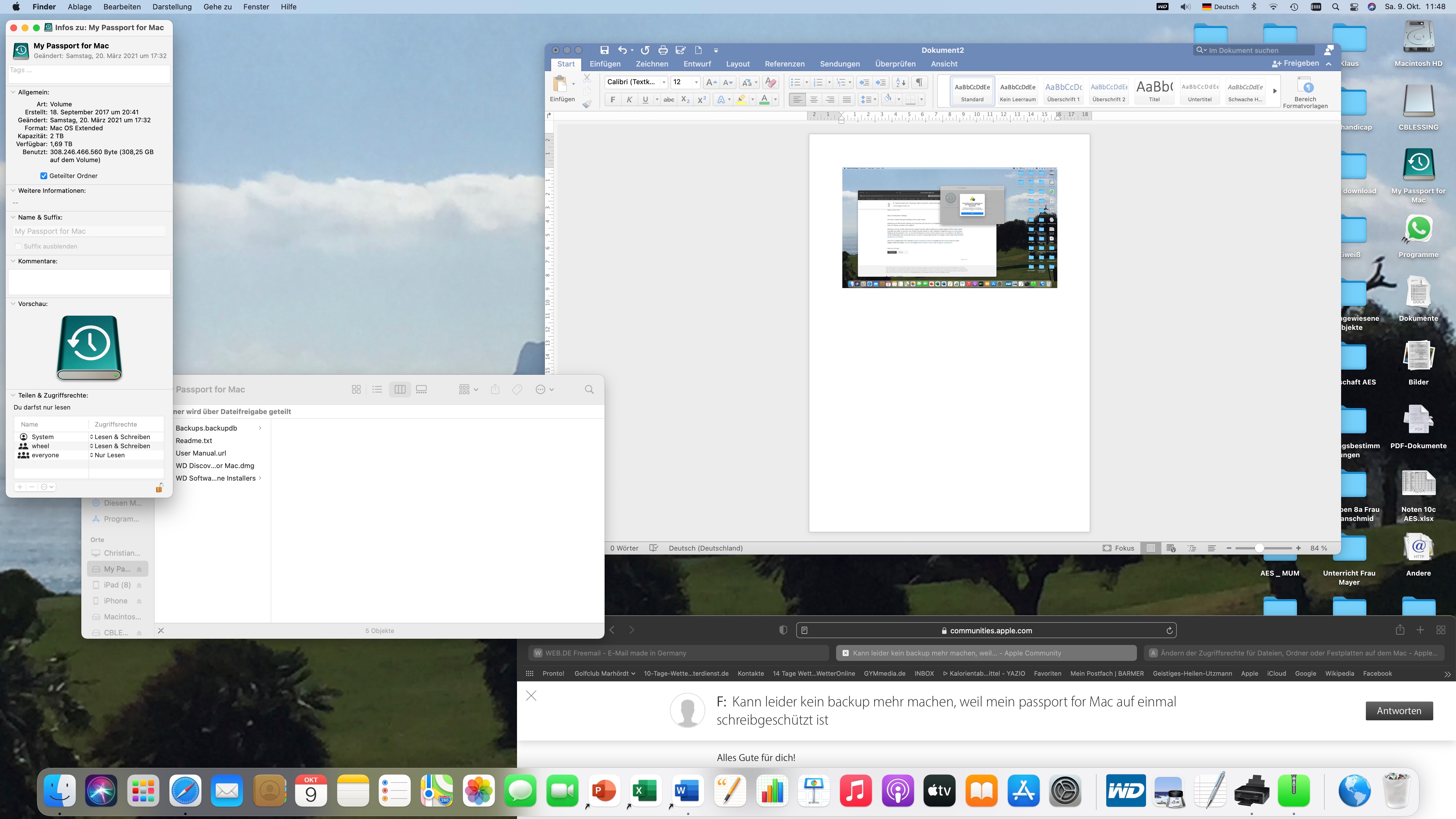Toggle the Suffix ausblenden checkbox
Screen dimensions: 1456x819
point(18,247)
